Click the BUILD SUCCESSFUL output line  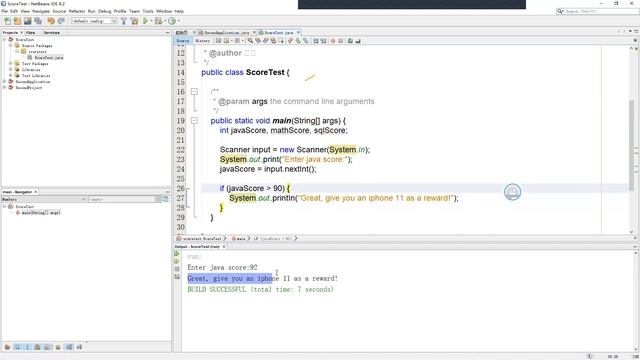click(260, 289)
